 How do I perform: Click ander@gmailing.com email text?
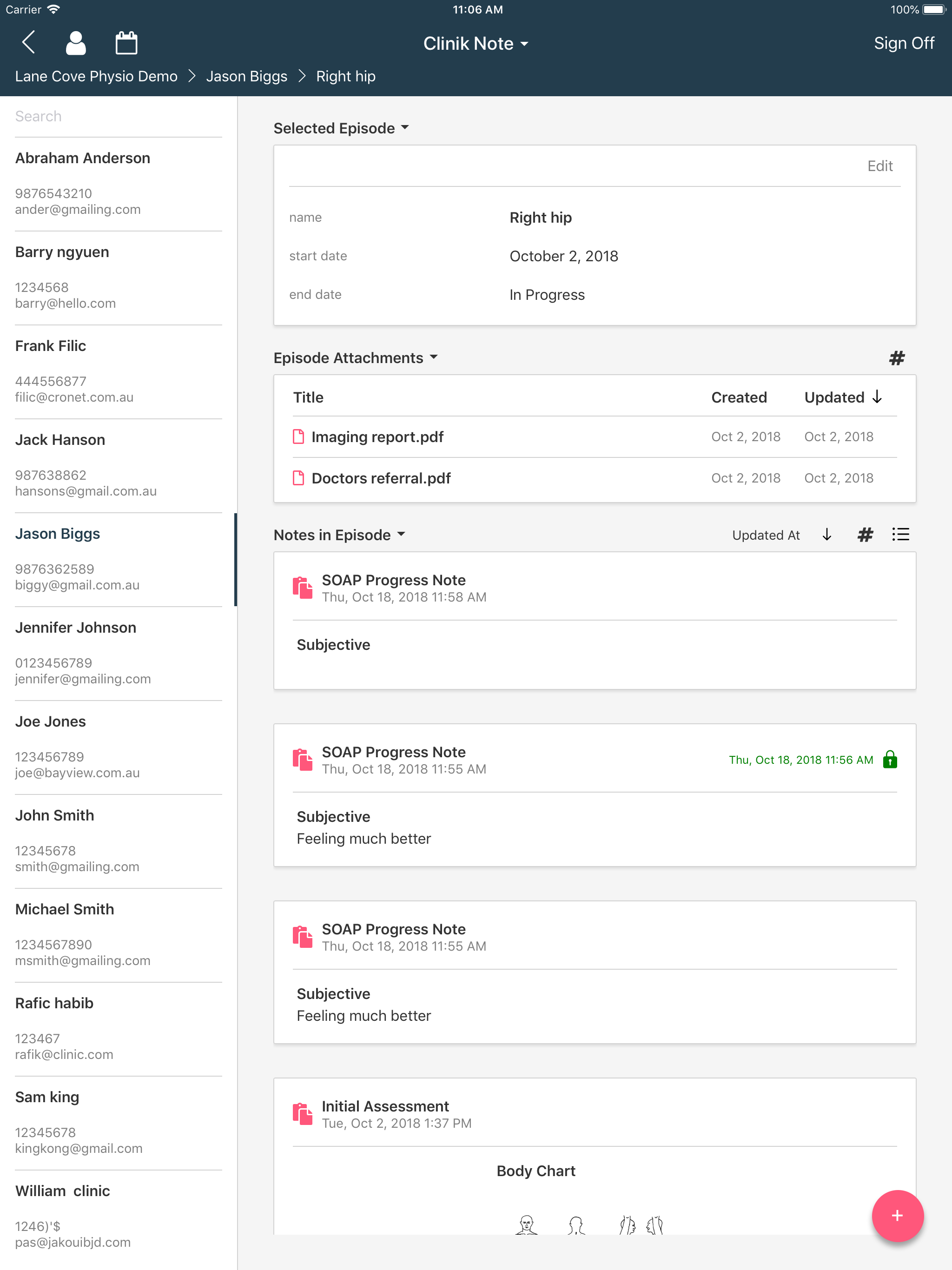78,210
